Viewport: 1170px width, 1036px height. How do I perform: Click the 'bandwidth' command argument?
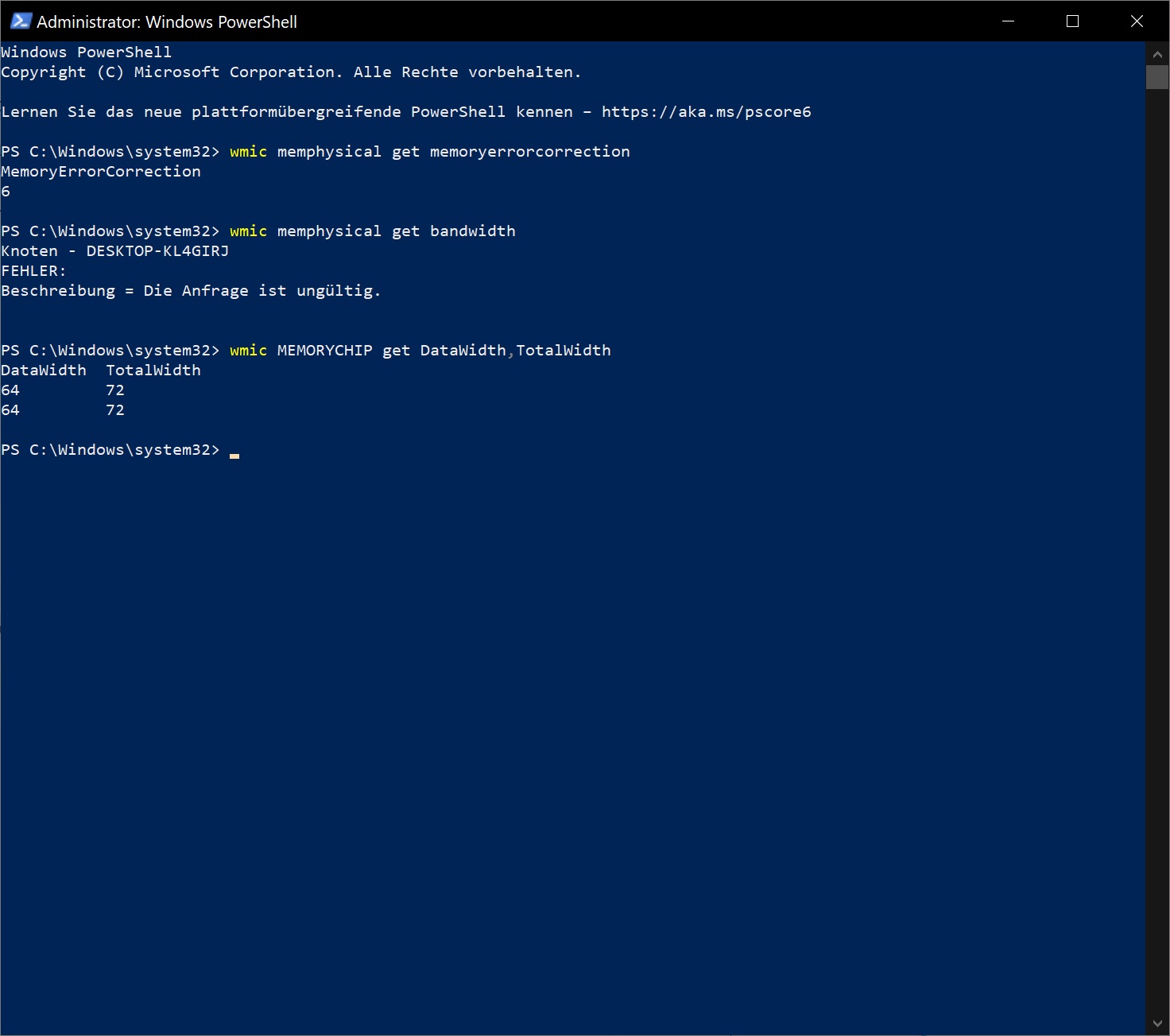pos(472,231)
